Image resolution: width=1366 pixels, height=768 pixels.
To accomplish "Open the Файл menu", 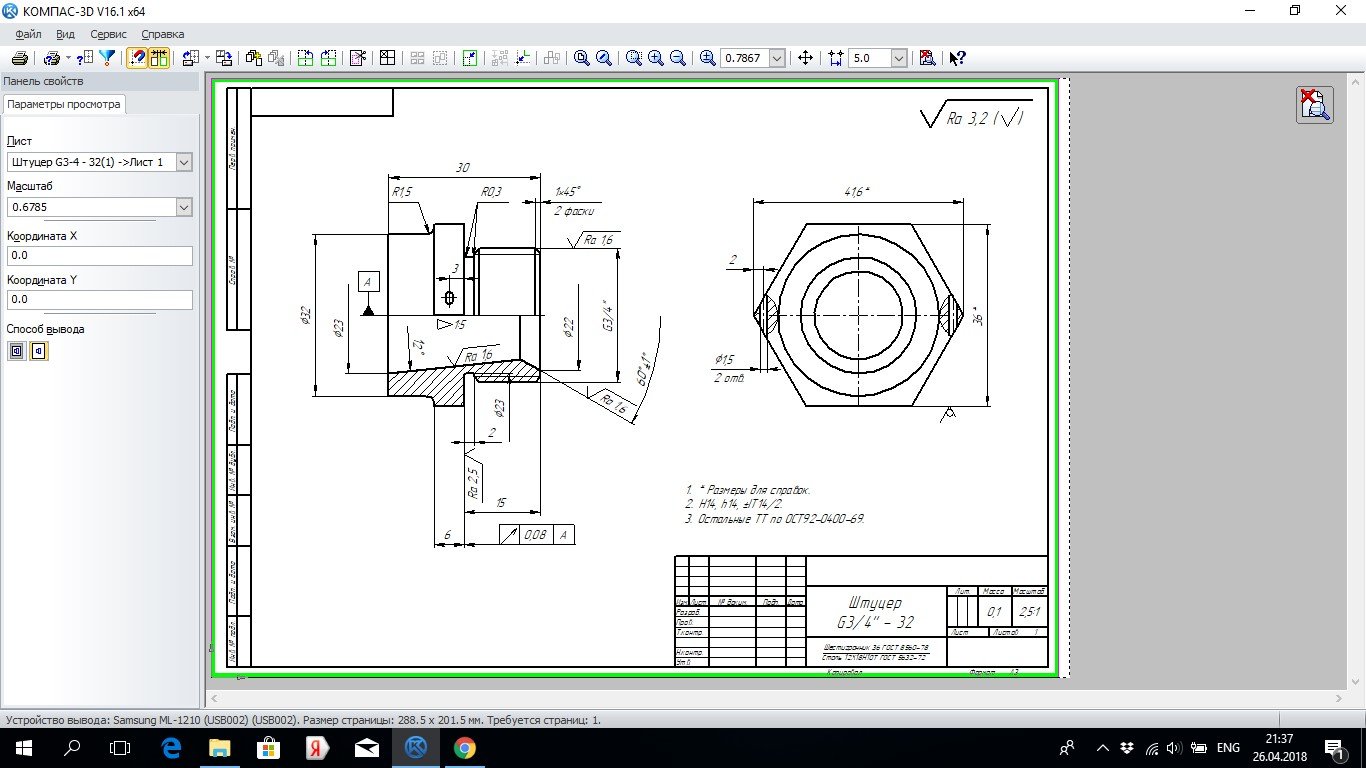I will [x=28, y=34].
